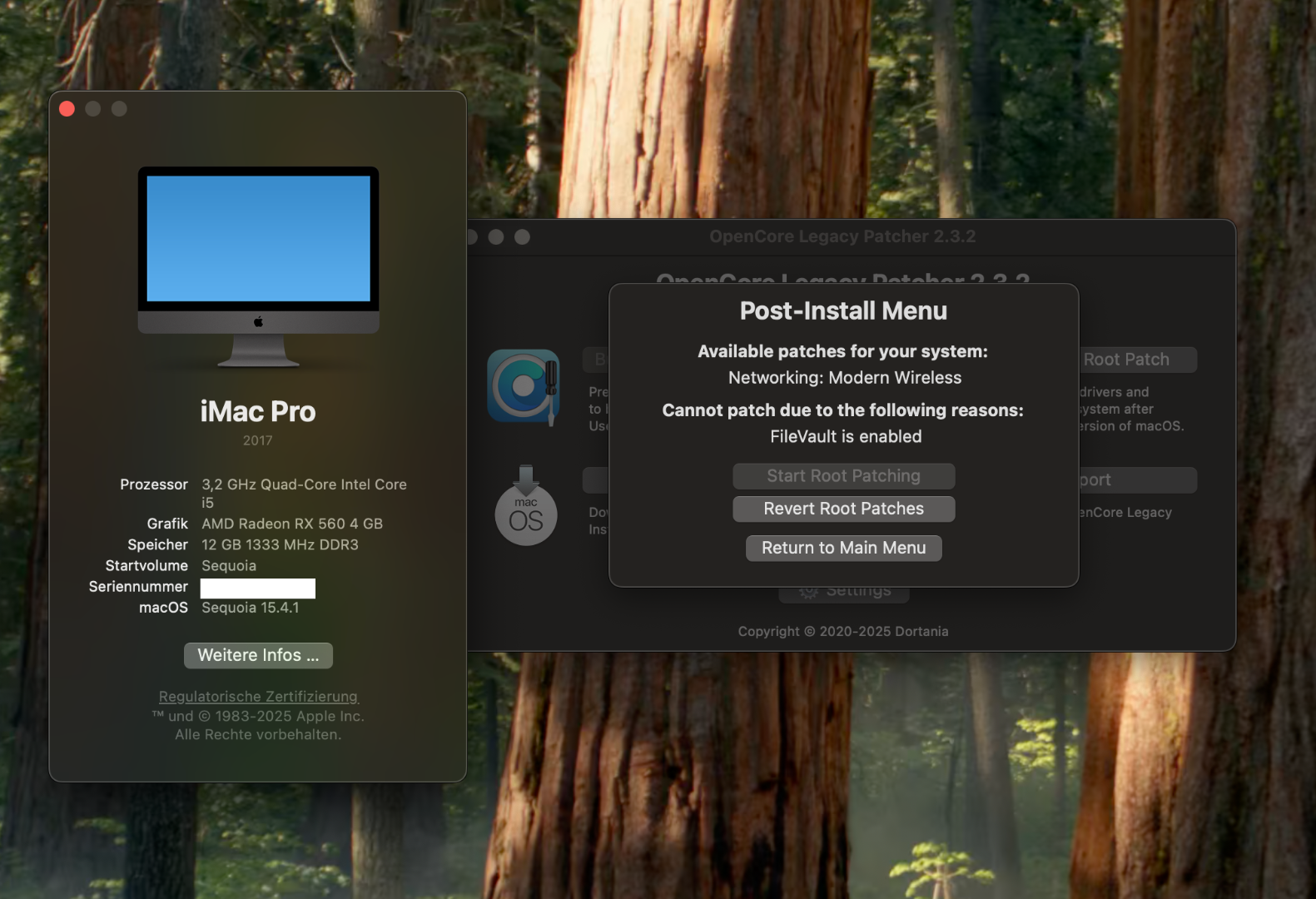
Task: Click the macOS installer download icon
Action: tap(525, 506)
